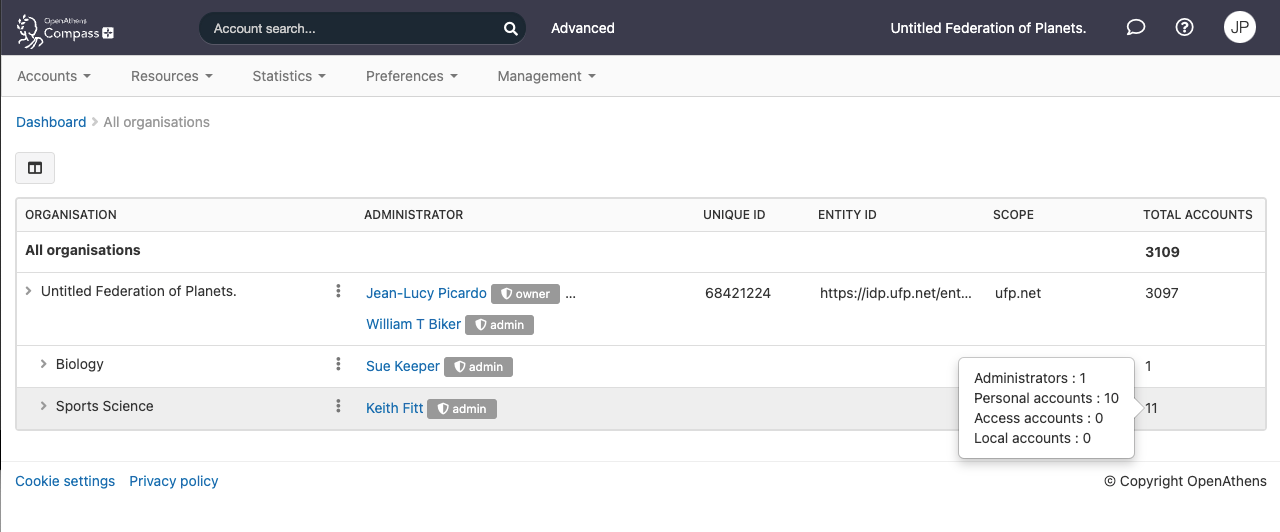Viewport: 1280px width, 532px height.
Task: Open actions menu for Untitled Federation row
Action: click(339, 292)
